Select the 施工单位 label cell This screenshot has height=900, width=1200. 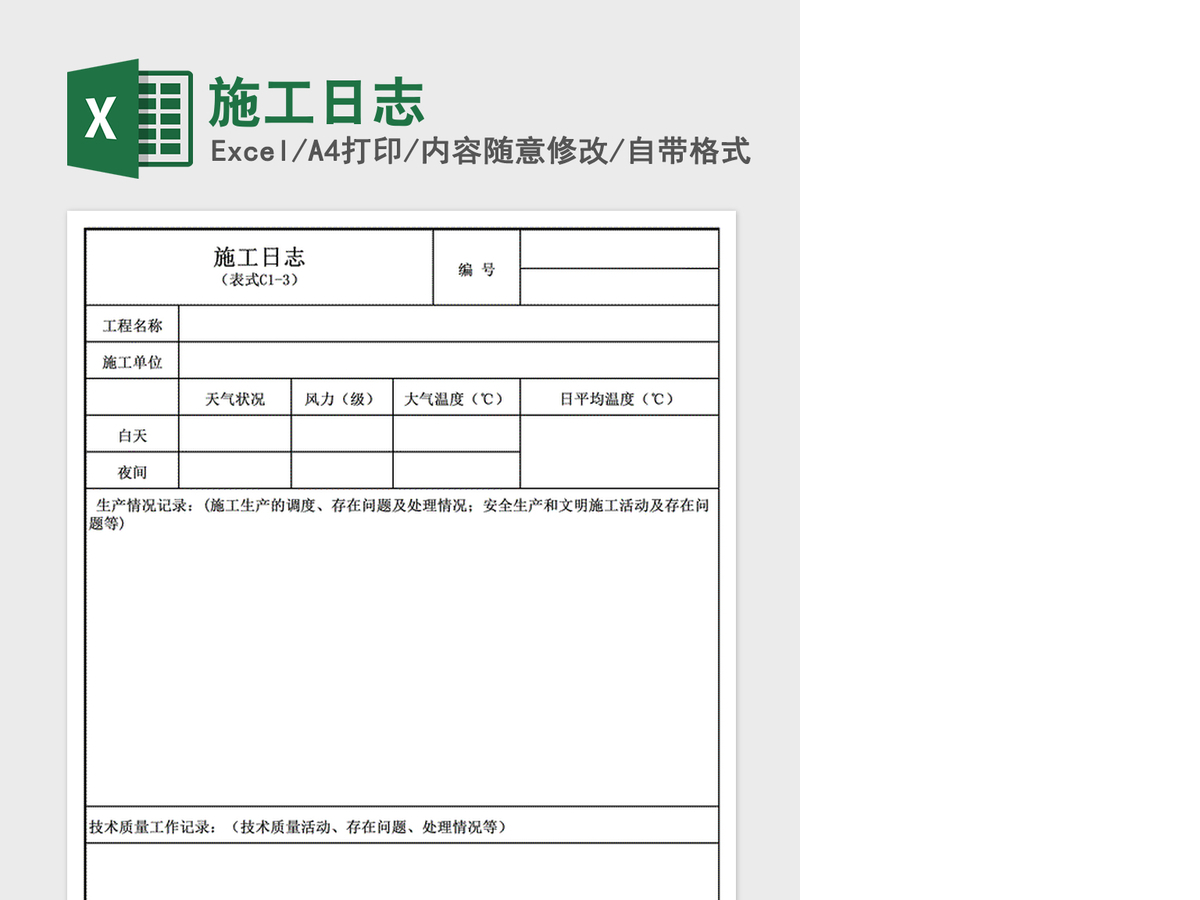(132, 361)
